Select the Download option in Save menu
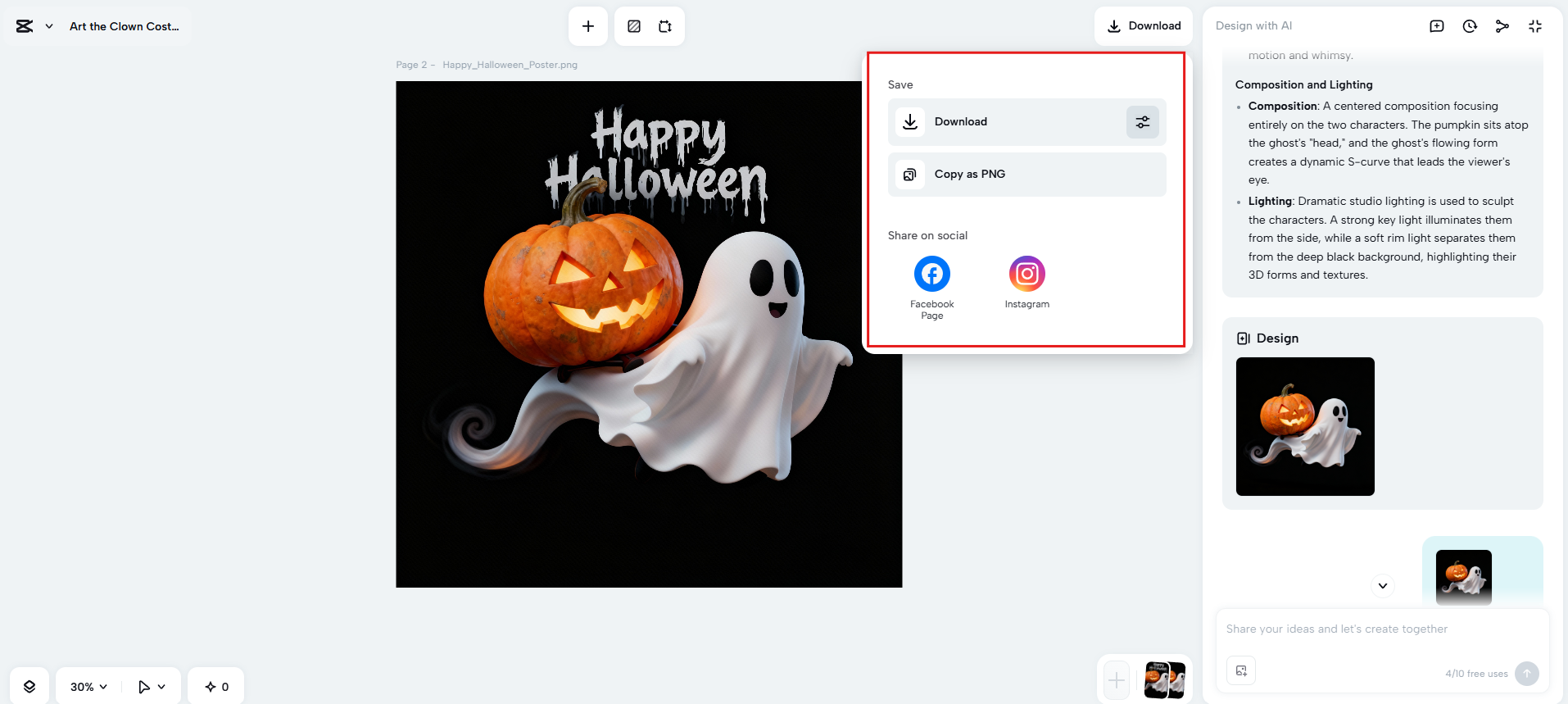This screenshot has width=1568, height=704. tap(1027, 122)
